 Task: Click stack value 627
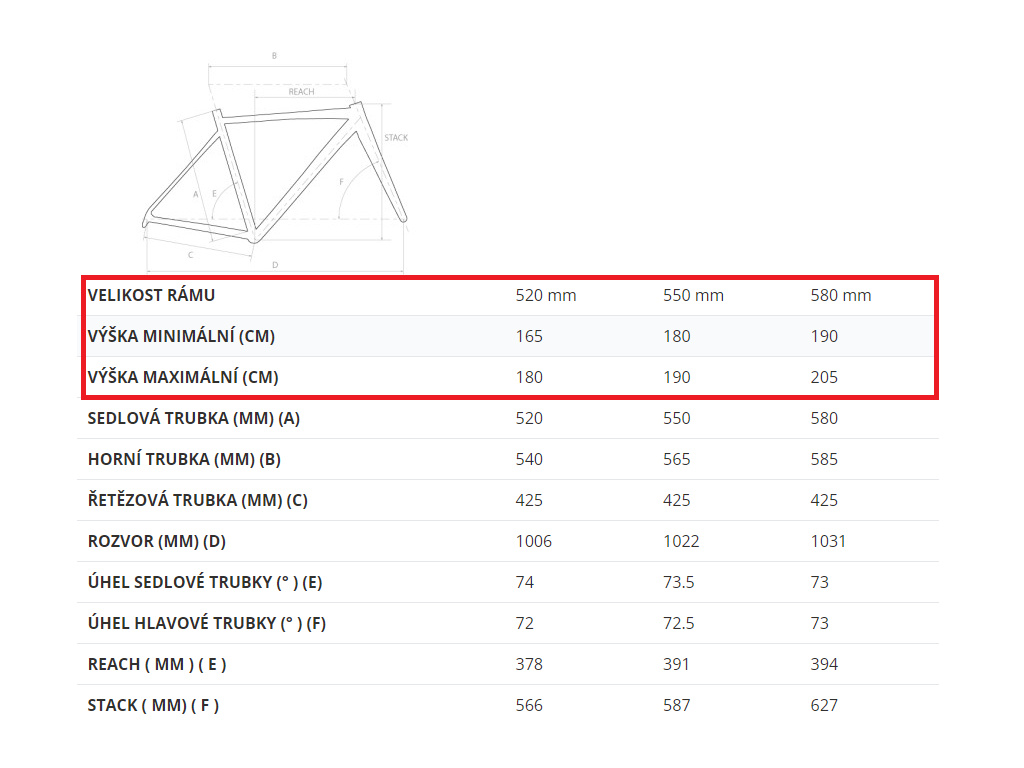824,706
